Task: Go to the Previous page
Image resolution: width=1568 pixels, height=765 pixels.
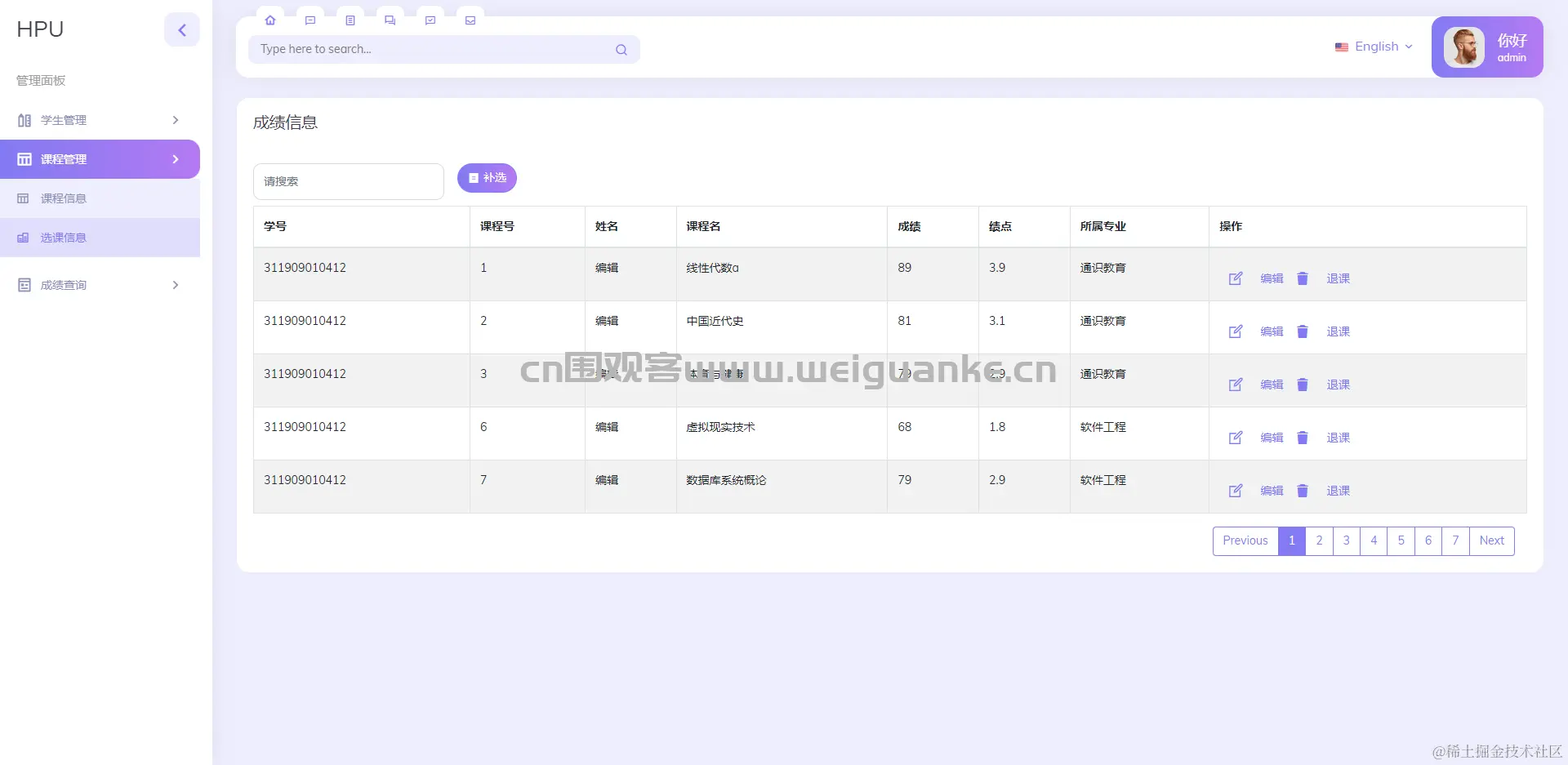Action: point(1245,541)
